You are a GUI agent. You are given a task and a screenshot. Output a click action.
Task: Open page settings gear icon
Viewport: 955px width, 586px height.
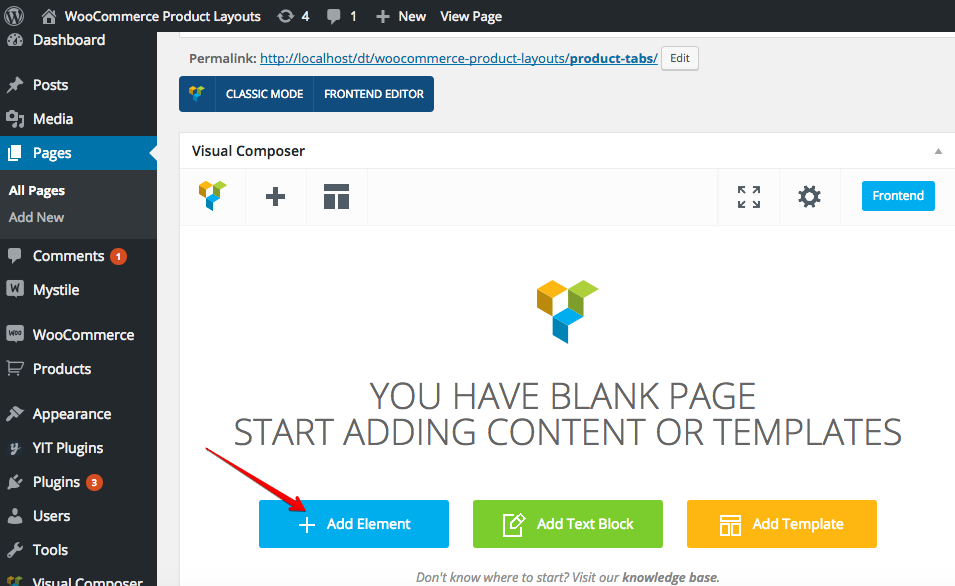[x=809, y=197]
